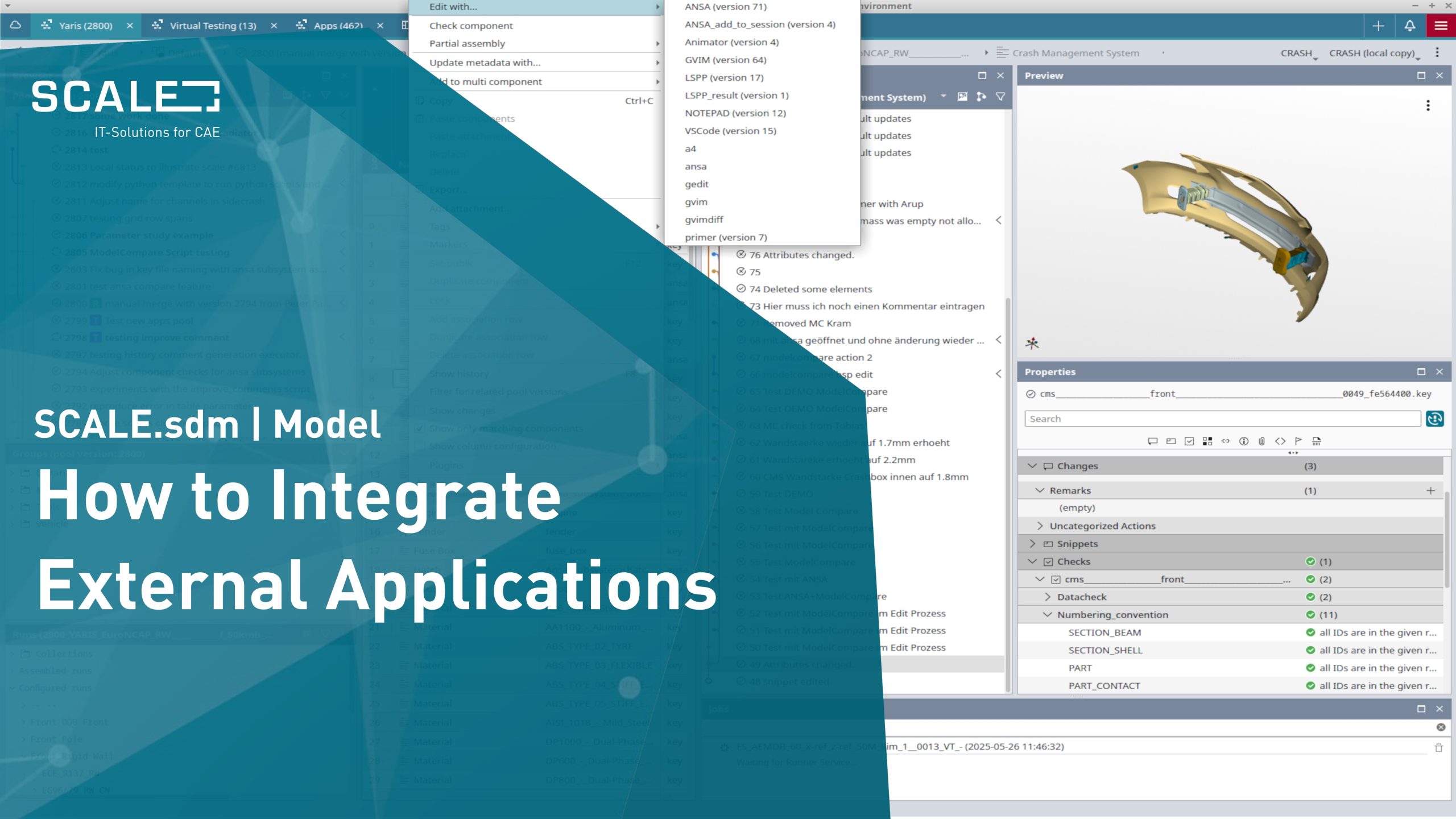This screenshot has width=1456, height=819.
Task: Close the Virtual Testing (13) tab
Action: pos(274,26)
